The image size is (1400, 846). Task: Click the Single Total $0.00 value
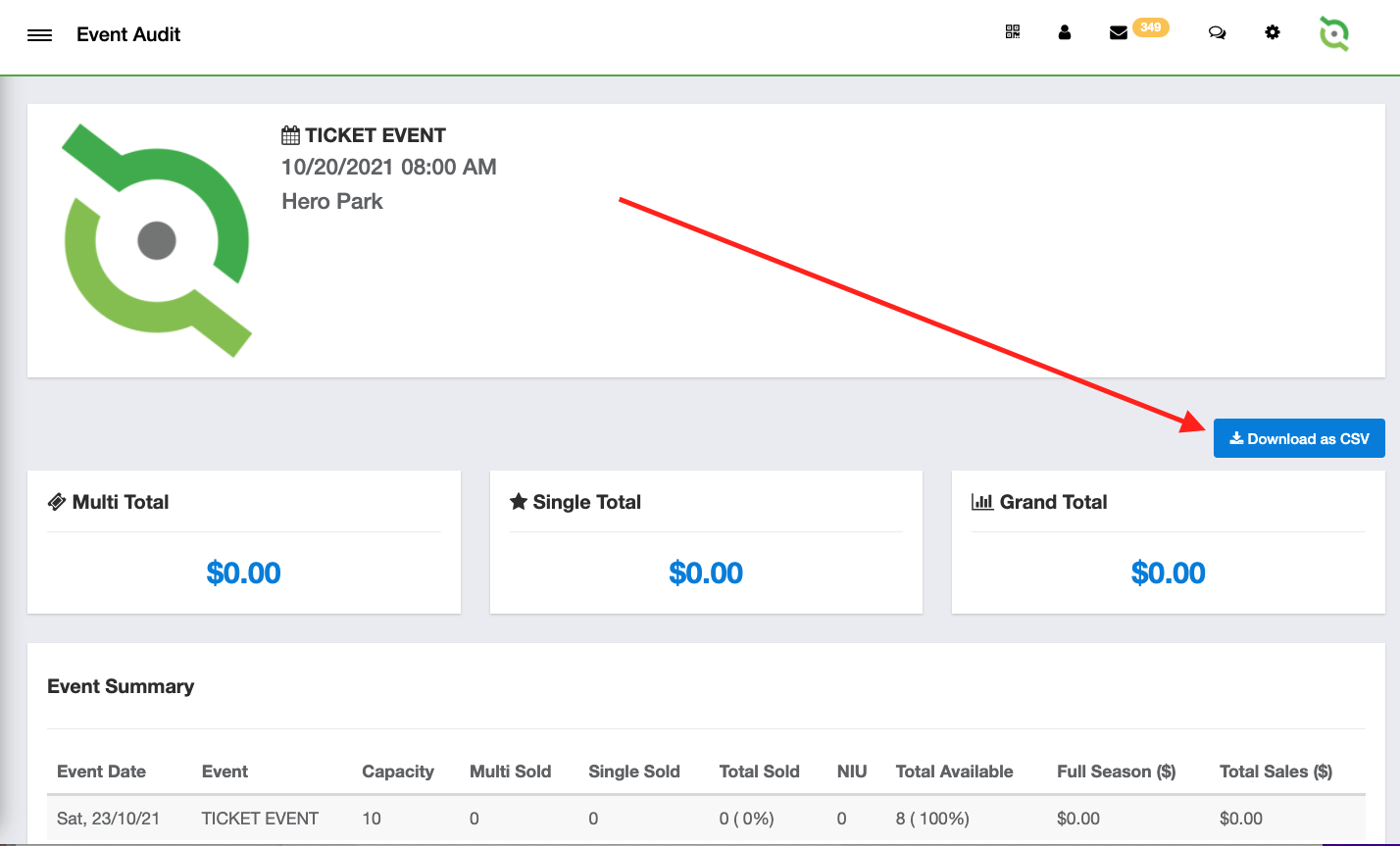pyautogui.click(x=706, y=572)
